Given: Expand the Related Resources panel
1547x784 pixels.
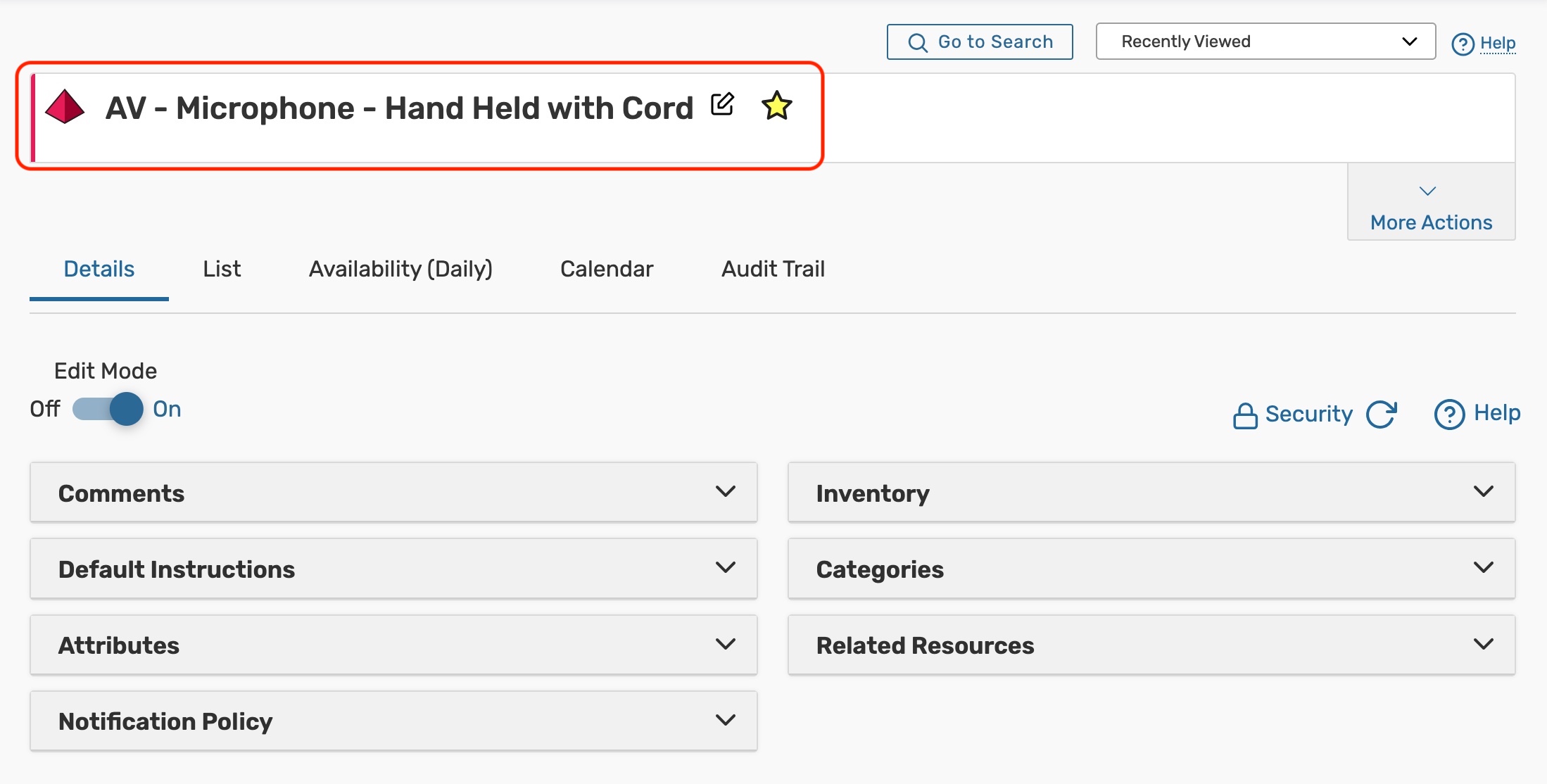Looking at the screenshot, I should (x=1151, y=645).
